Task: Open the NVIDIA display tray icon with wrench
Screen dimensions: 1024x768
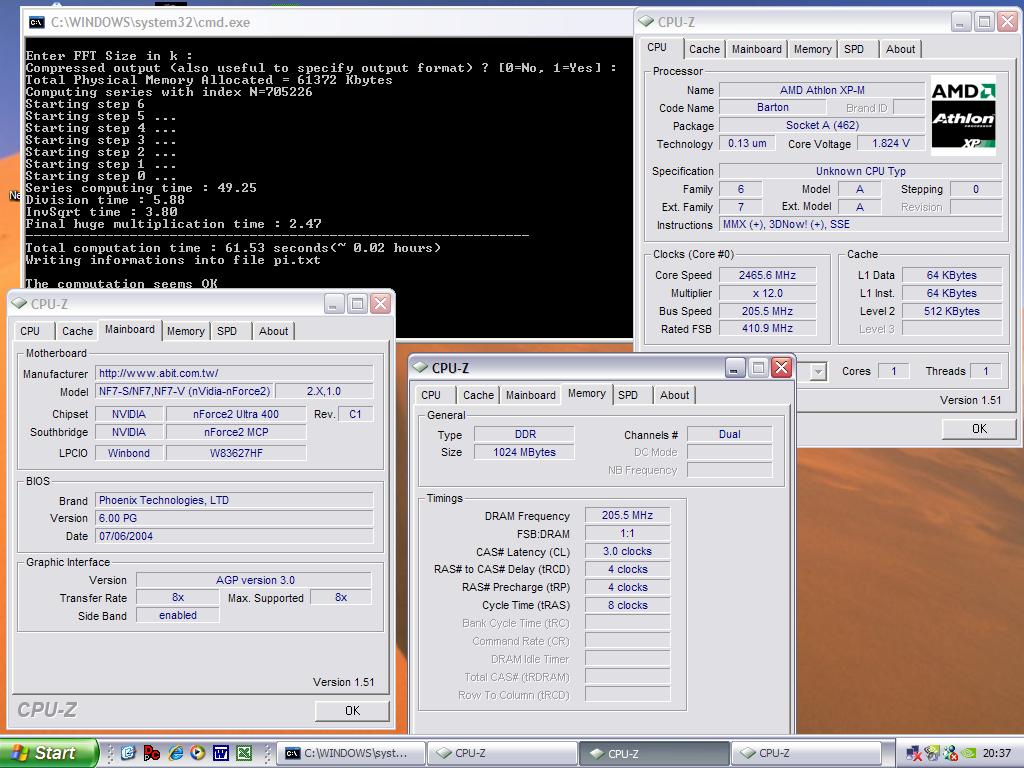Action: (x=932, y=754)
